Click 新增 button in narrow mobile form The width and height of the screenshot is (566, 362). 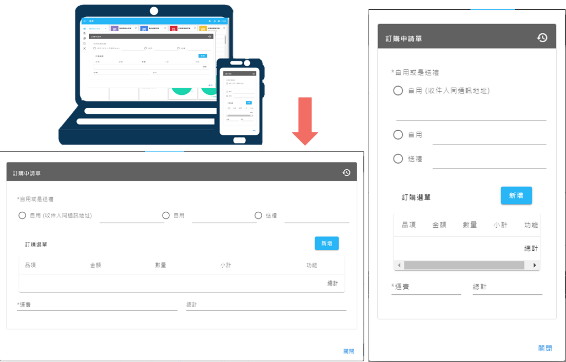coord(516,196)
